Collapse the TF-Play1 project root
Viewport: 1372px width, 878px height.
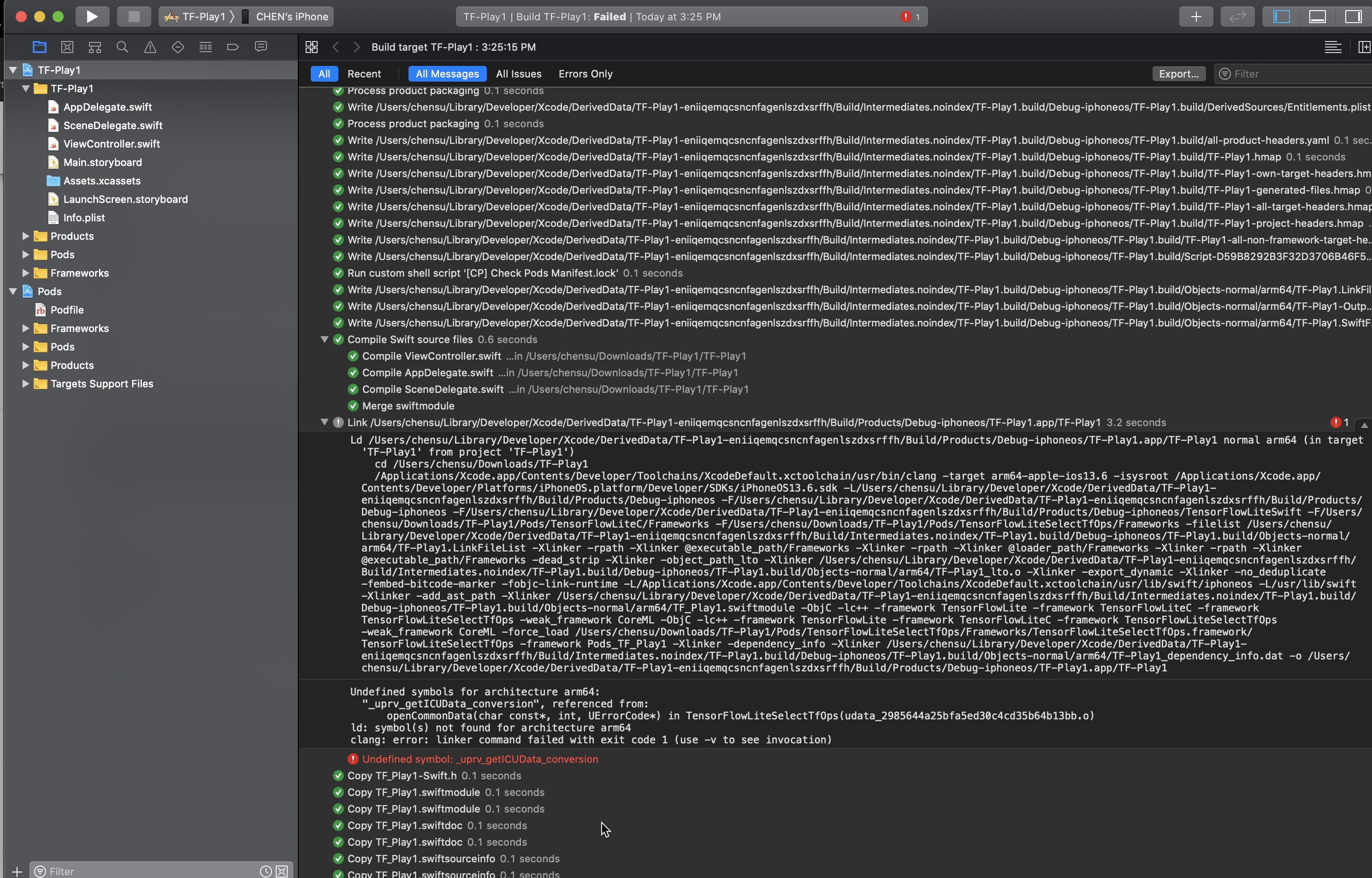(12, 70)
